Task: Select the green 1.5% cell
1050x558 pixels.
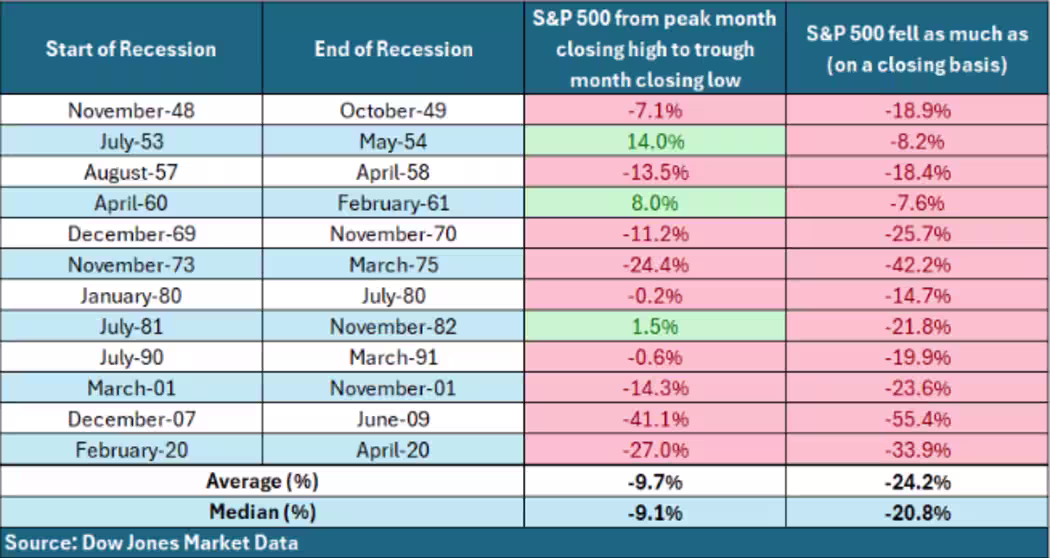Action: click(x=655, y=327)
